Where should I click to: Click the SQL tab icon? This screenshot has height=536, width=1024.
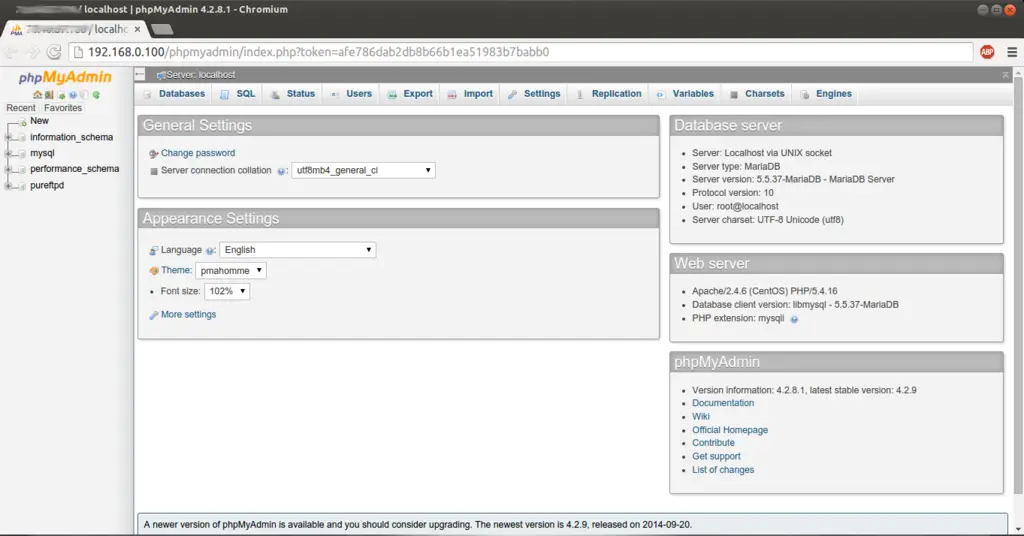pos(225,95)
